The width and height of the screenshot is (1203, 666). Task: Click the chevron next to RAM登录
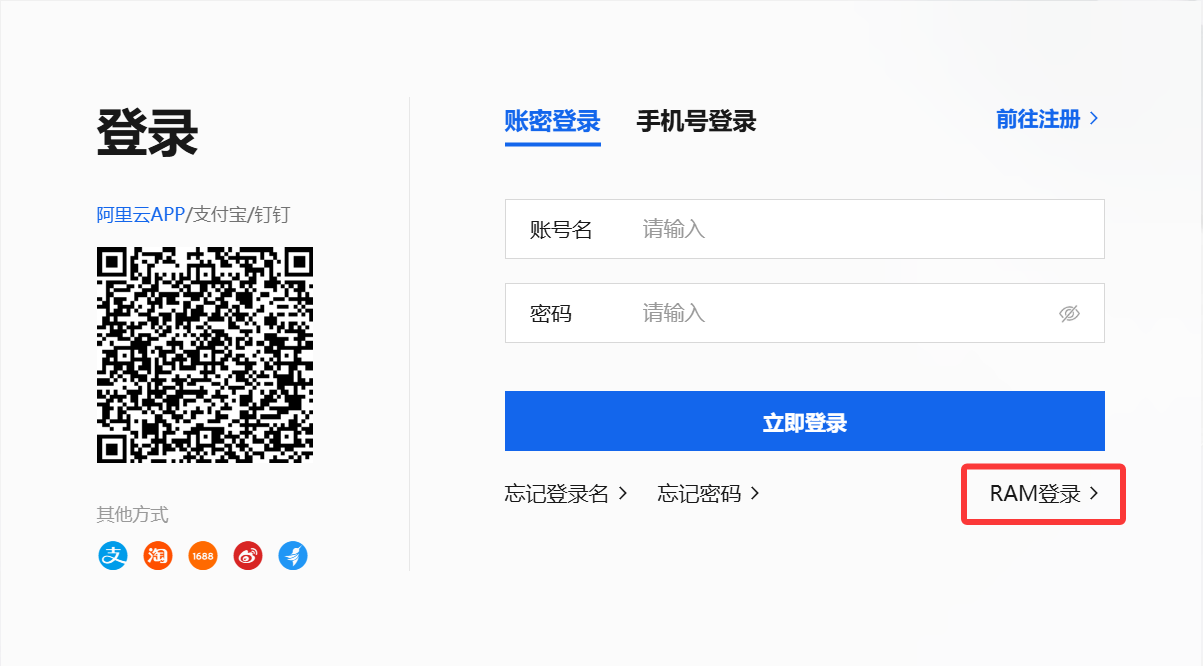tap(1093, 493)
